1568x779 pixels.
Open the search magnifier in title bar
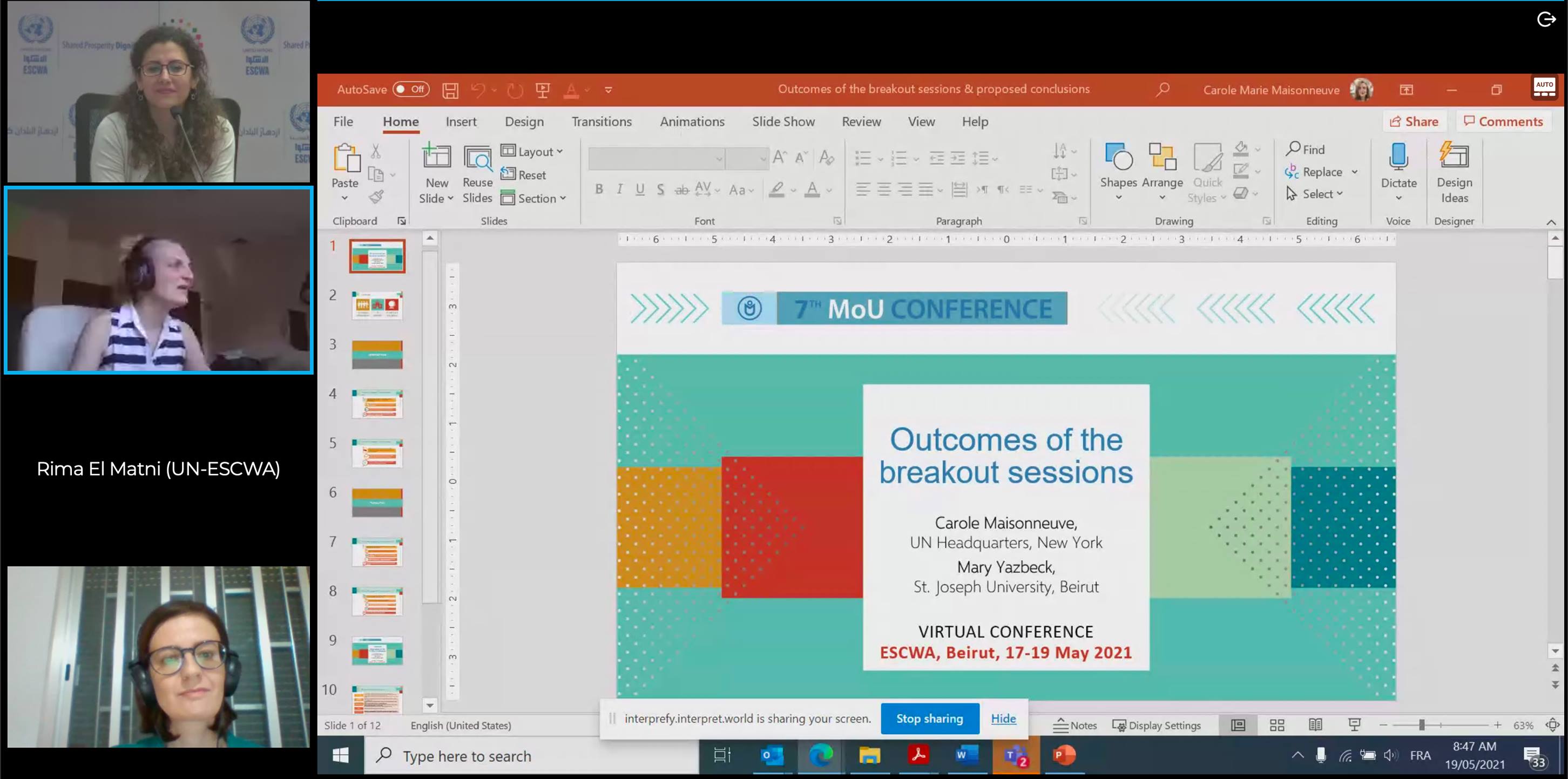point(1162,90)
